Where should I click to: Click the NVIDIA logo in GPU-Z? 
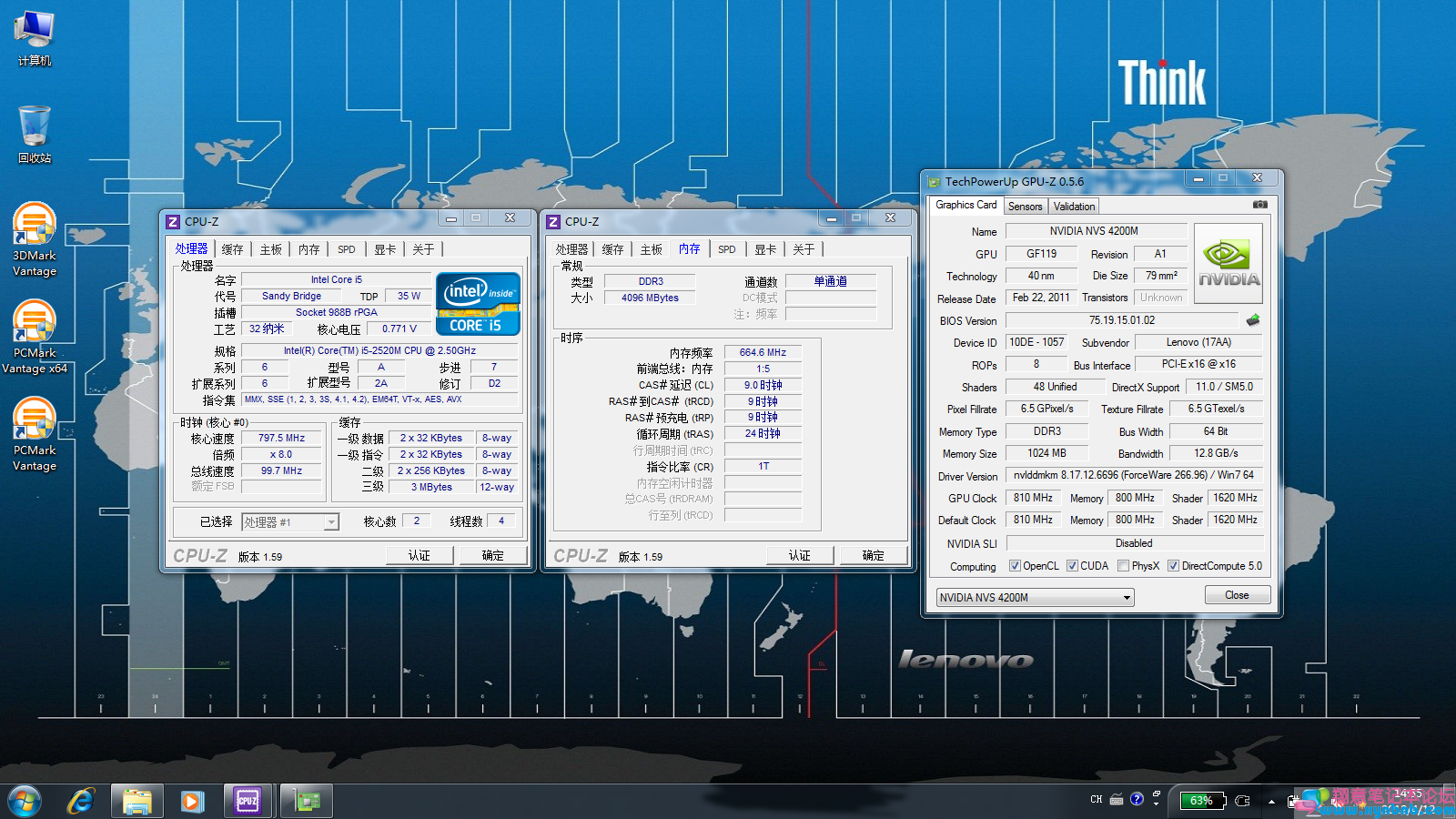click(1228, 263)
